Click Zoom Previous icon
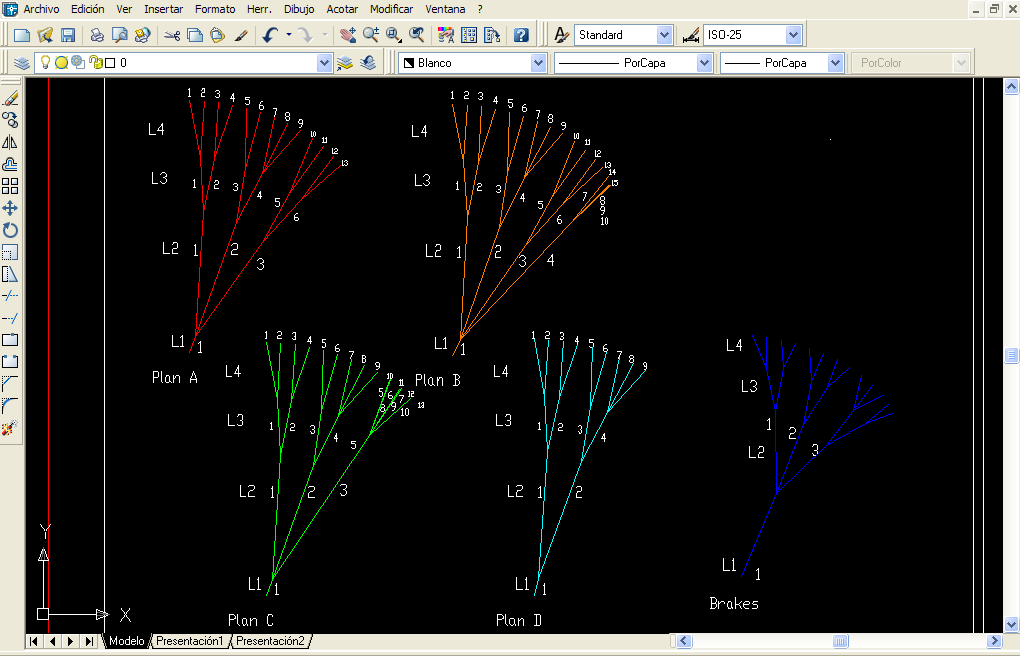The width and height of the screenshot is (1020, 656). click(x=416, y=35)
